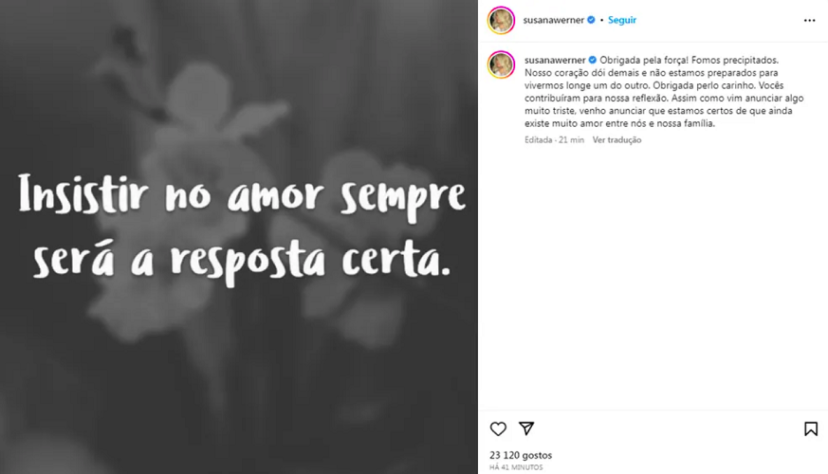This screenshot has width=828, height=474.
Task: Click the quote text on the post image
Action: (x=242, y=228)
